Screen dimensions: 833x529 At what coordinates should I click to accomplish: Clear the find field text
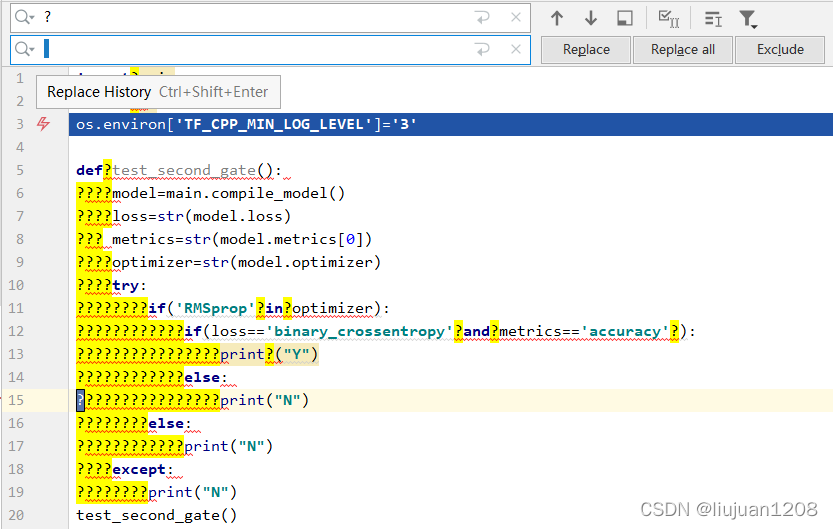(x=515, y=18)
